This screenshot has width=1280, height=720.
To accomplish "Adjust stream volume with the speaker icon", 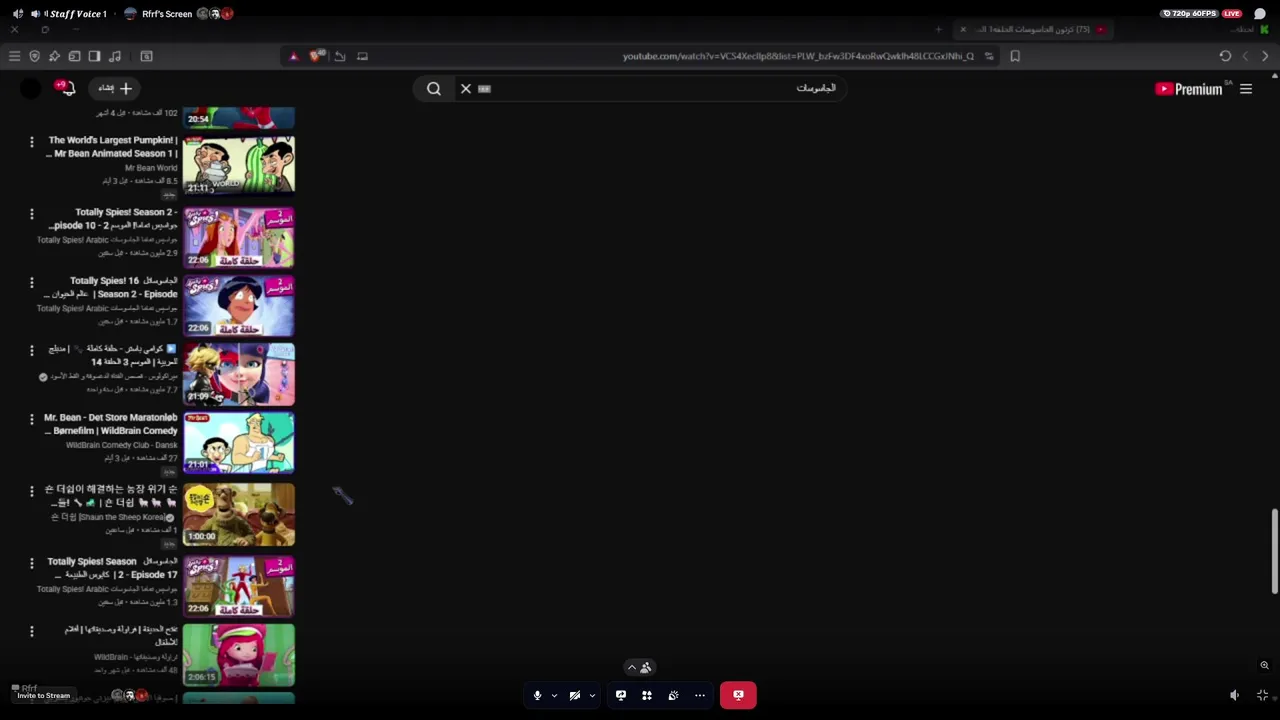I will 1234,695.
